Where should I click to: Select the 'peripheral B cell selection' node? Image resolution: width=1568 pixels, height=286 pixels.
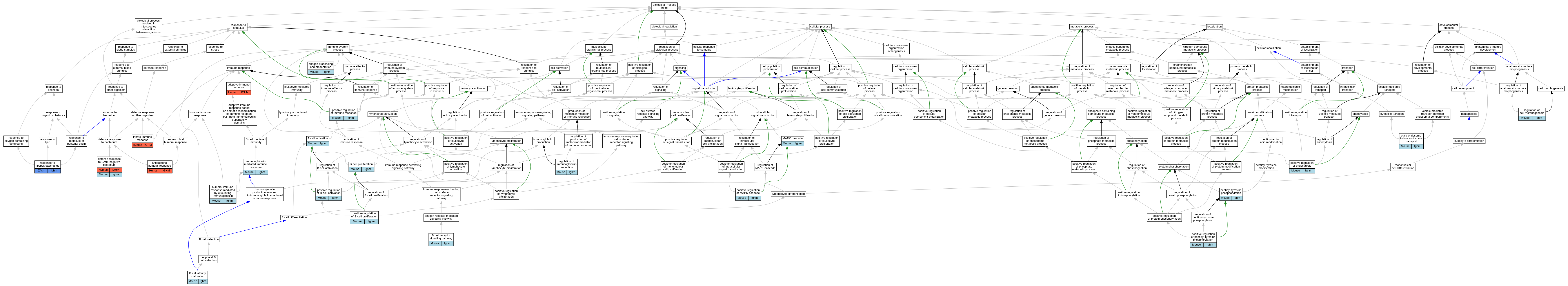click(x=208, y=259)
